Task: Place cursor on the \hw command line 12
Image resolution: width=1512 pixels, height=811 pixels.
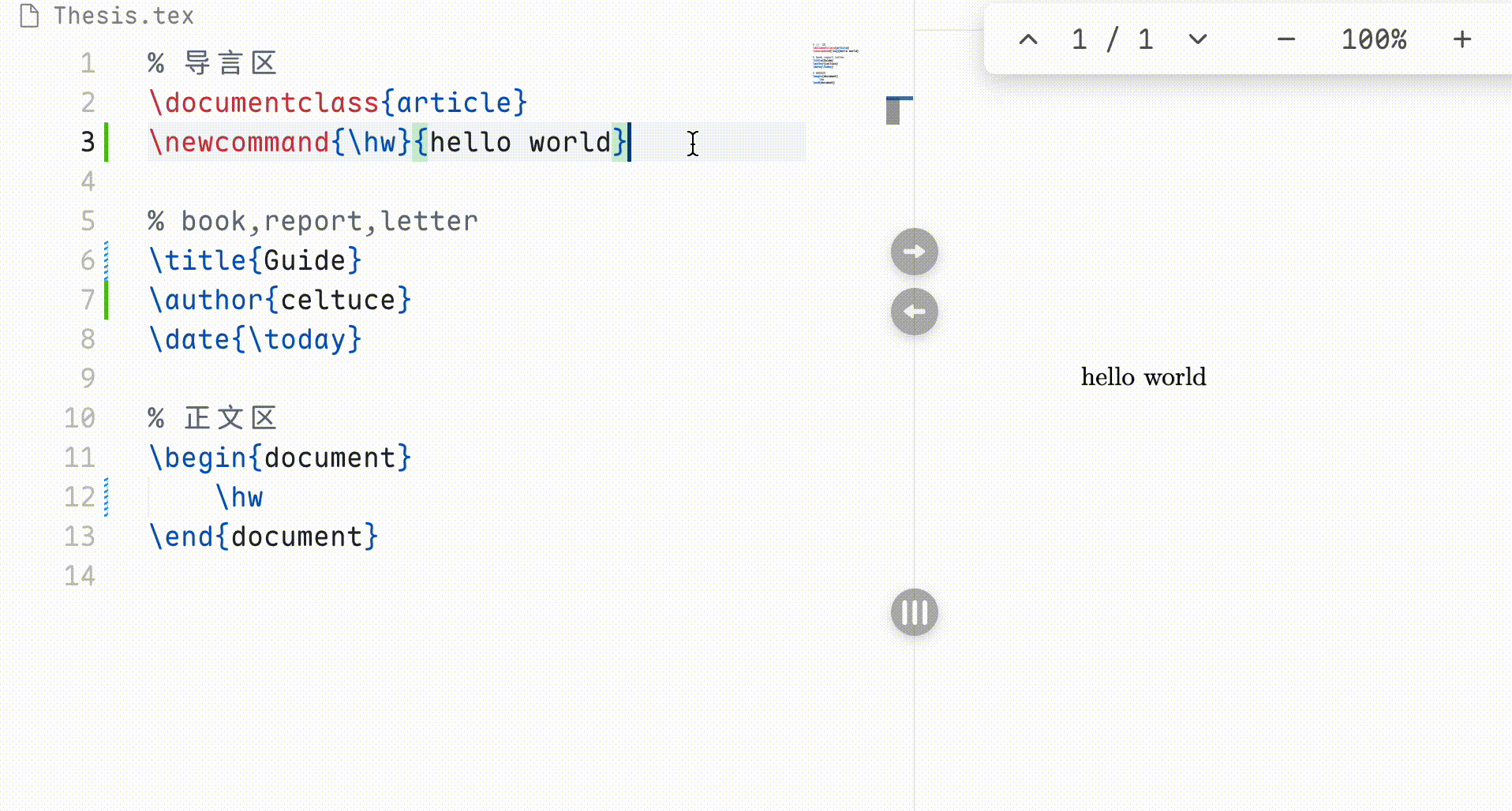Action: point(241,497)
